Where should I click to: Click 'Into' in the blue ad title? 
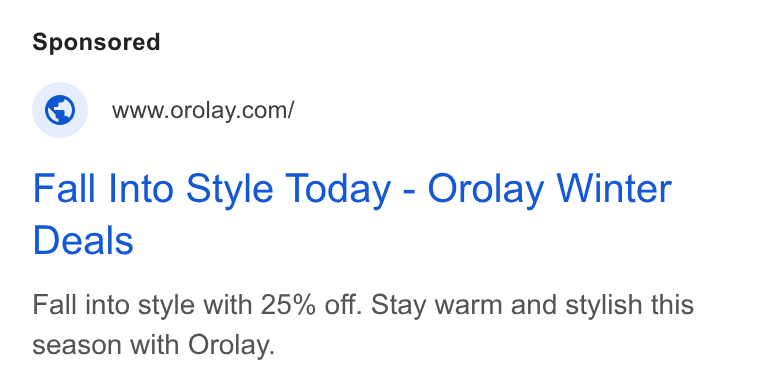point(141,188)
